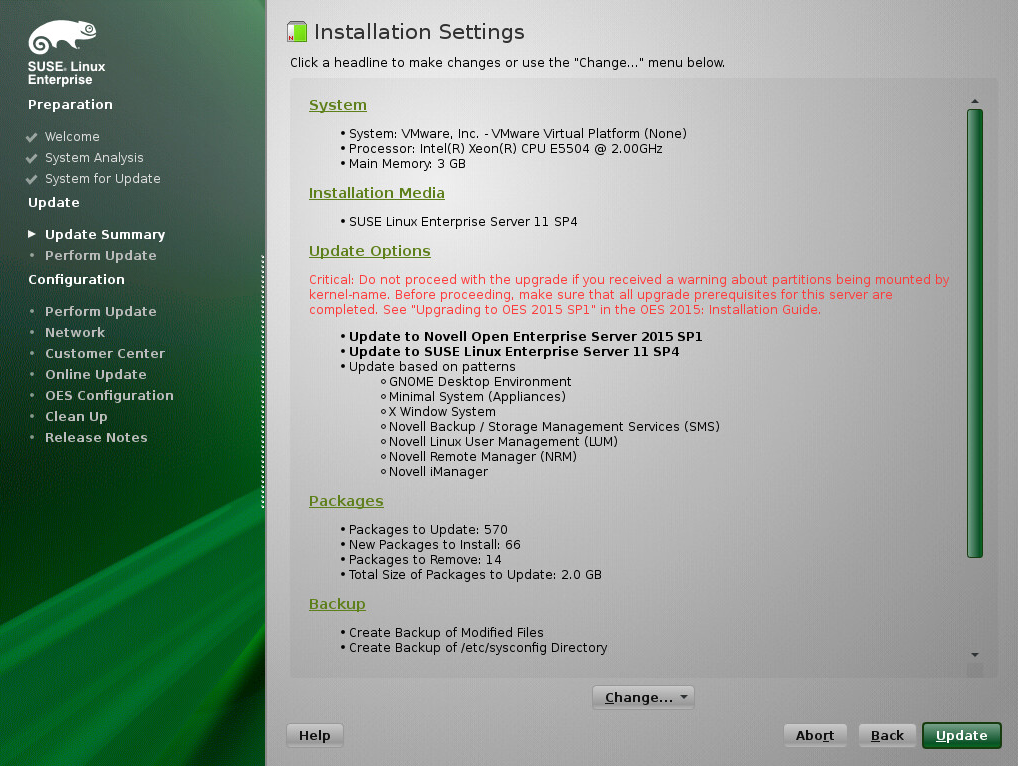This screenshot has height=766, width=1018.
Task: Click 'System: VMware, Inc.' line
Action: coord(517,133)
